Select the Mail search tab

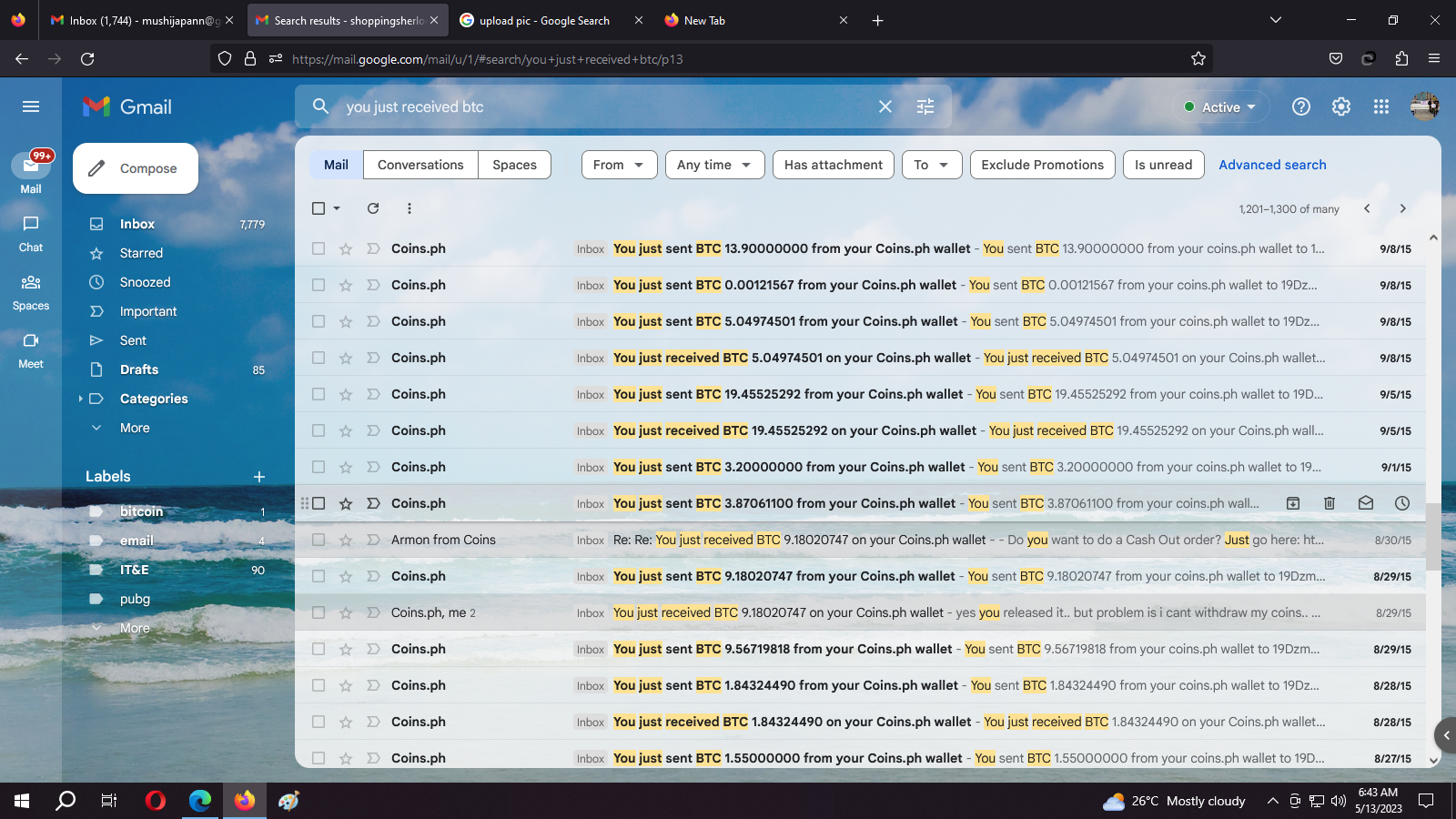pyautogui.click(x=336, y=165)
